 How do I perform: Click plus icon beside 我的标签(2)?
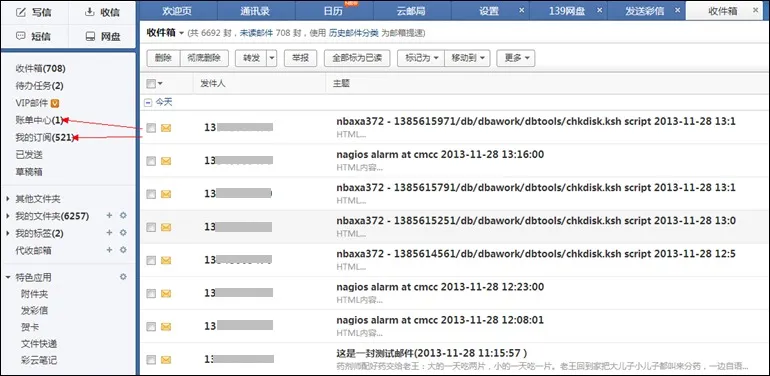tap(110, 233)
